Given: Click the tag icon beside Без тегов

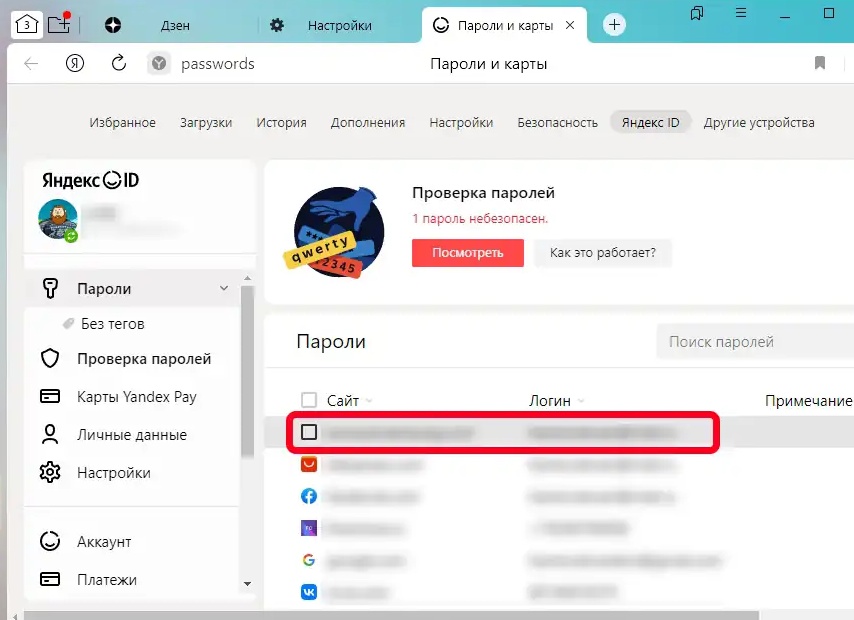Looking at the screenshot, I should 68,324.
